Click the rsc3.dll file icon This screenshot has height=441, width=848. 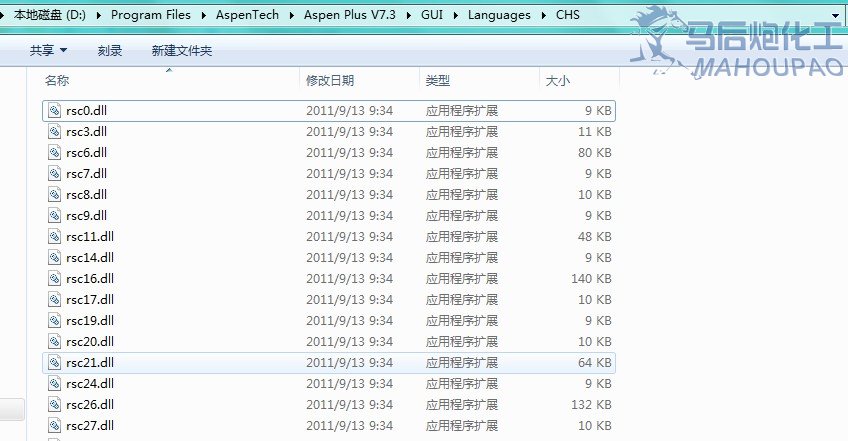(x=54, y=131)
